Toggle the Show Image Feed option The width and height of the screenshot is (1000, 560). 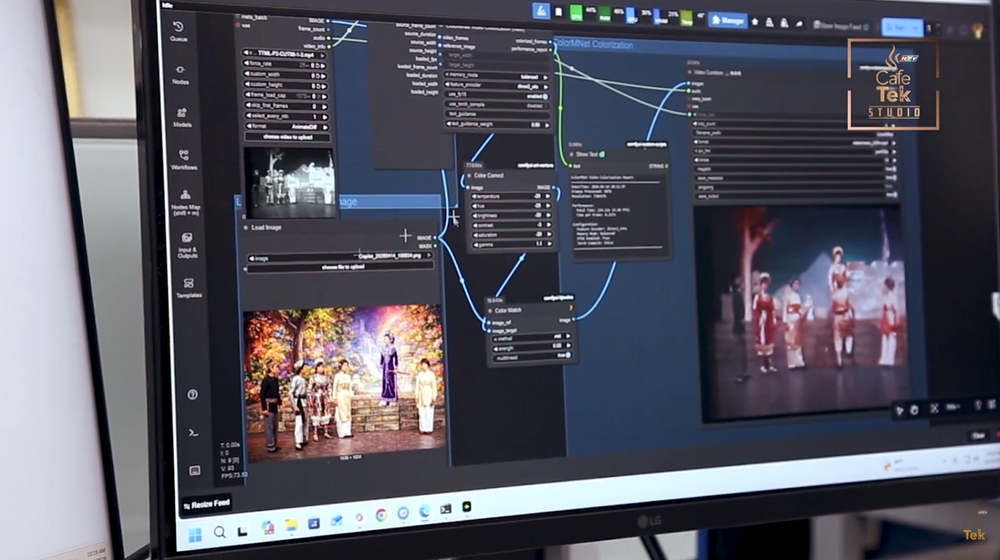pyautogui.click(x=841, y=26)
